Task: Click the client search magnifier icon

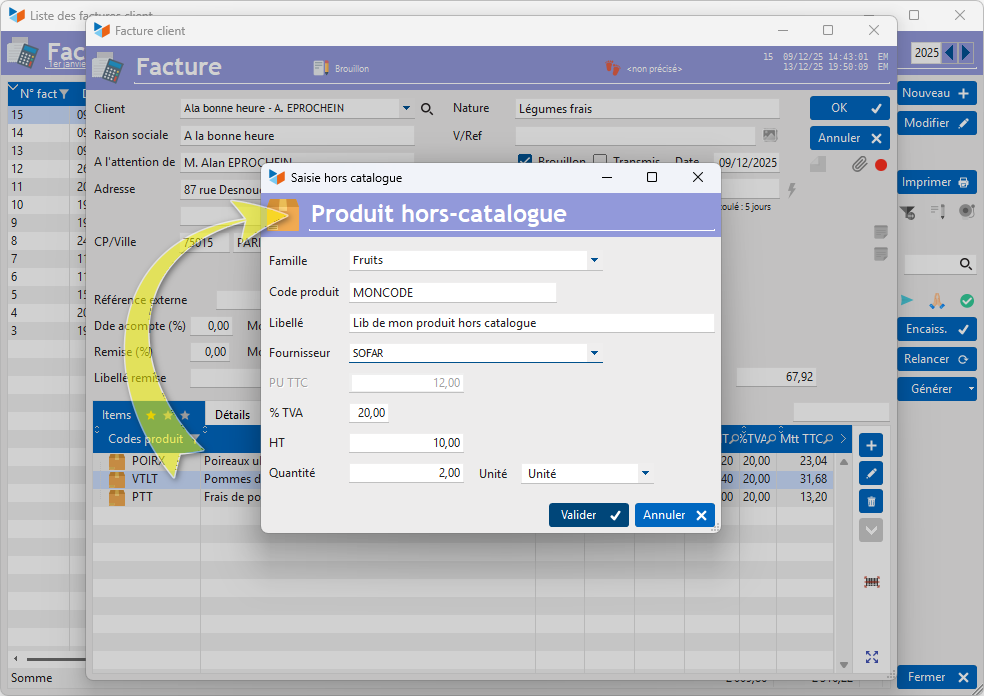Action: [x=427, y=109]
